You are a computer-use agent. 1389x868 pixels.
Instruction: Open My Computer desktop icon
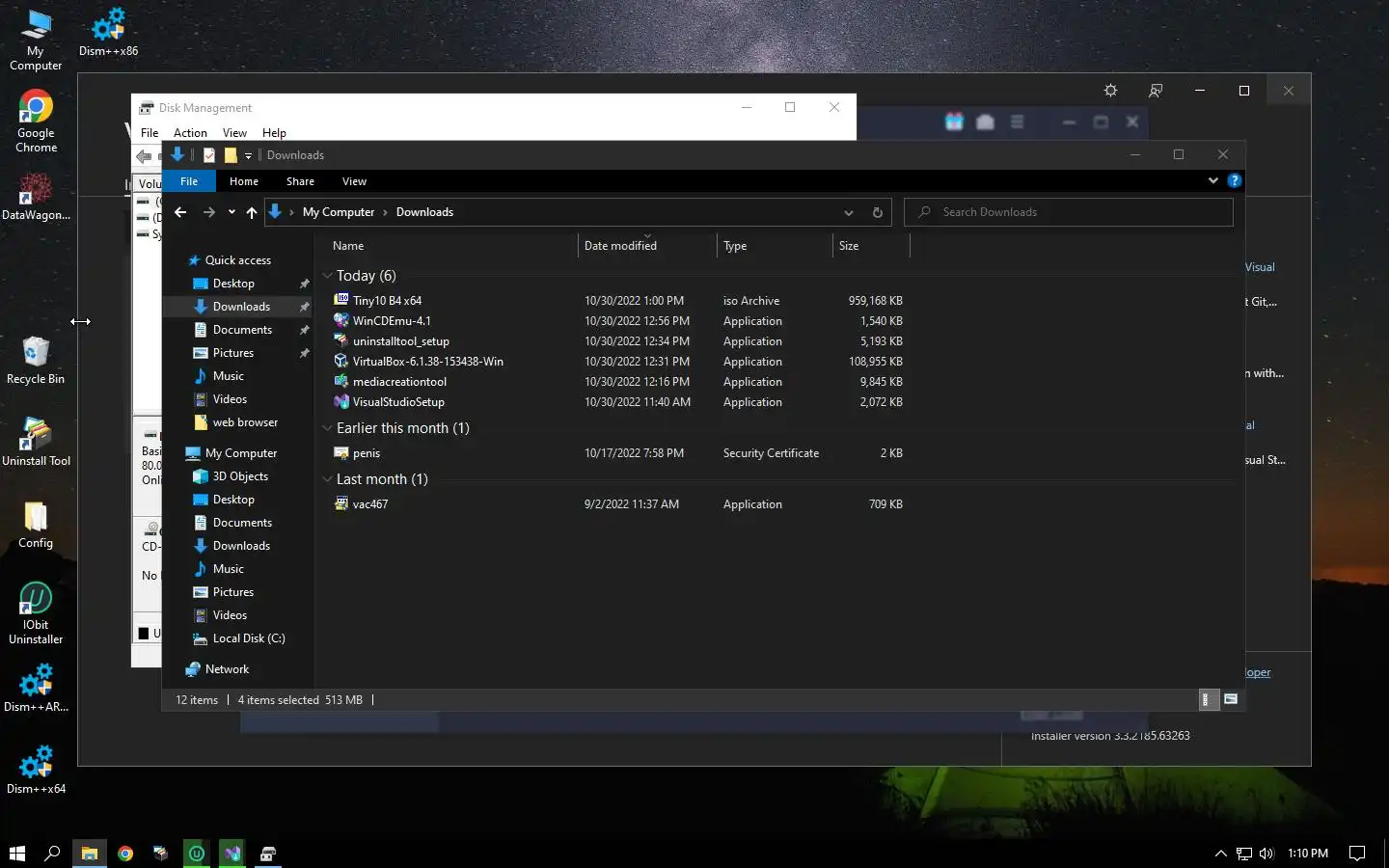point(36,40)
